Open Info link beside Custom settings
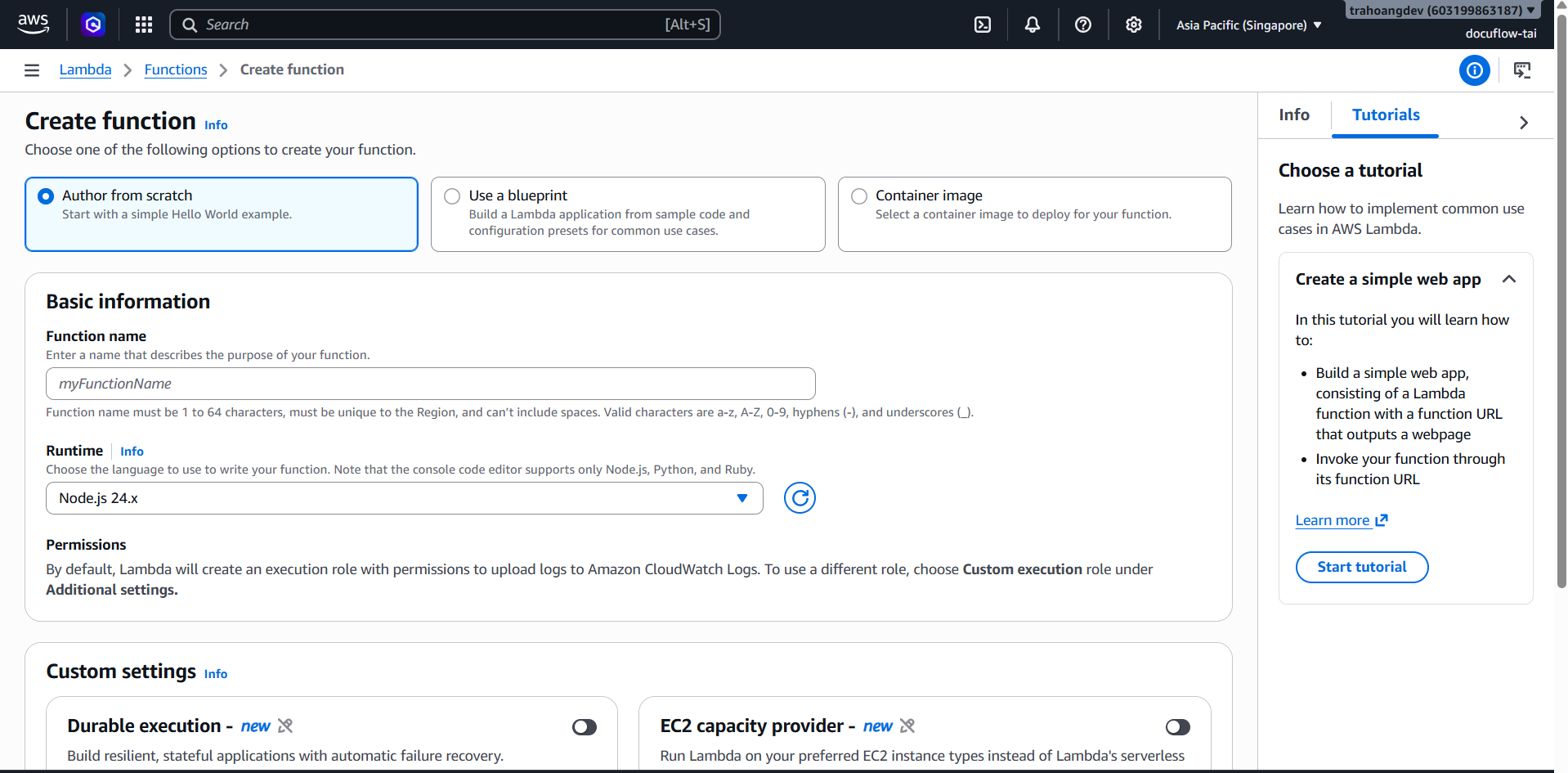This screenshot has width=1568, height=773. 216,674
